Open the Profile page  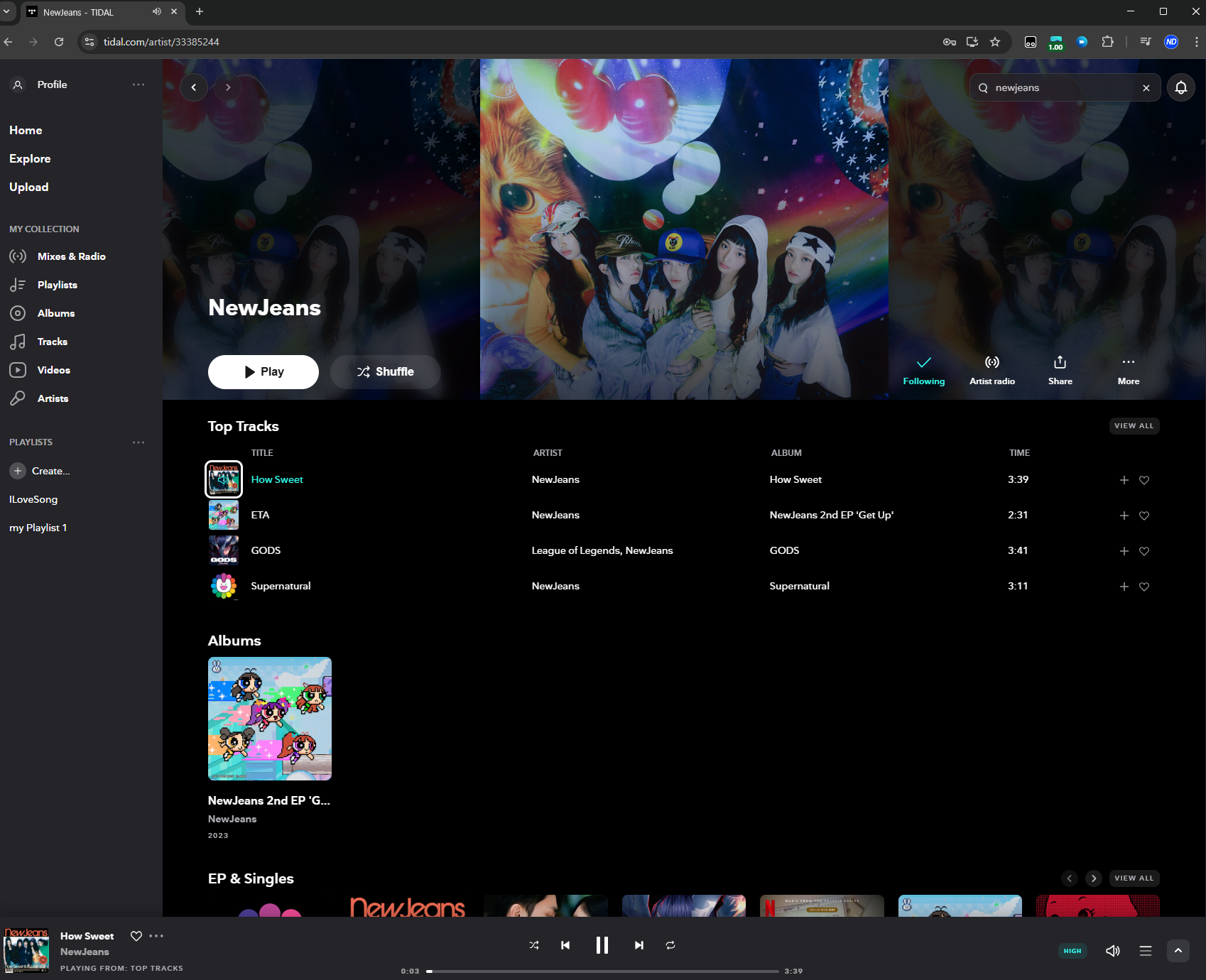[x=40, y=85]
